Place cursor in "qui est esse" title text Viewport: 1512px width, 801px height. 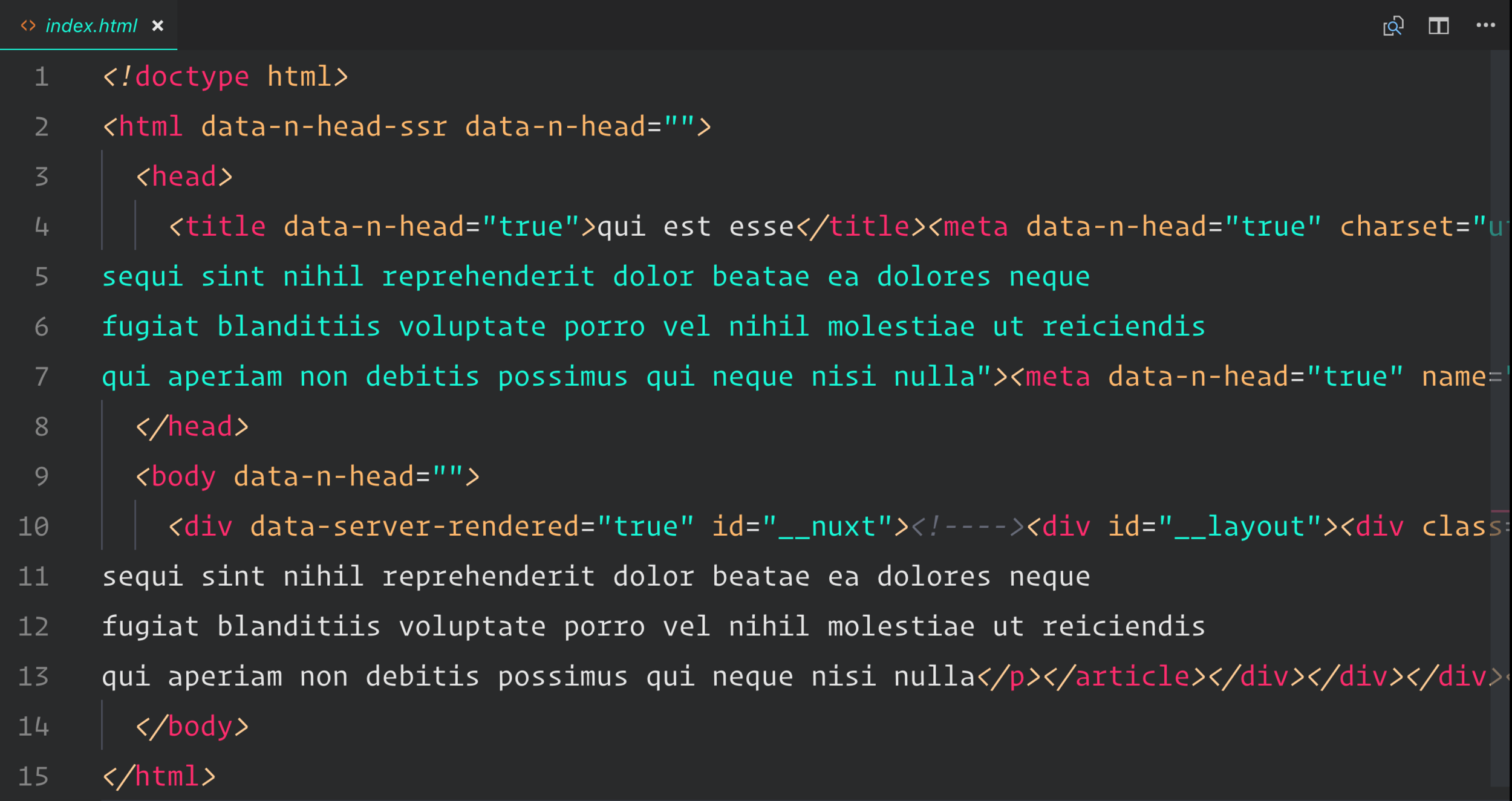pos(694,227)
